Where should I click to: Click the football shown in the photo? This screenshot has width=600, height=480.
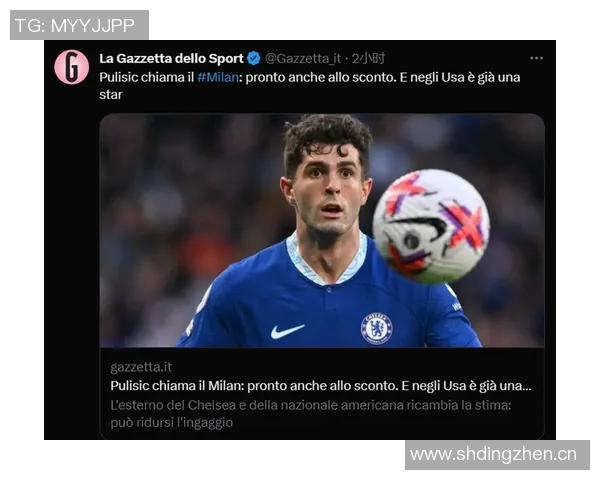[431, 226]
